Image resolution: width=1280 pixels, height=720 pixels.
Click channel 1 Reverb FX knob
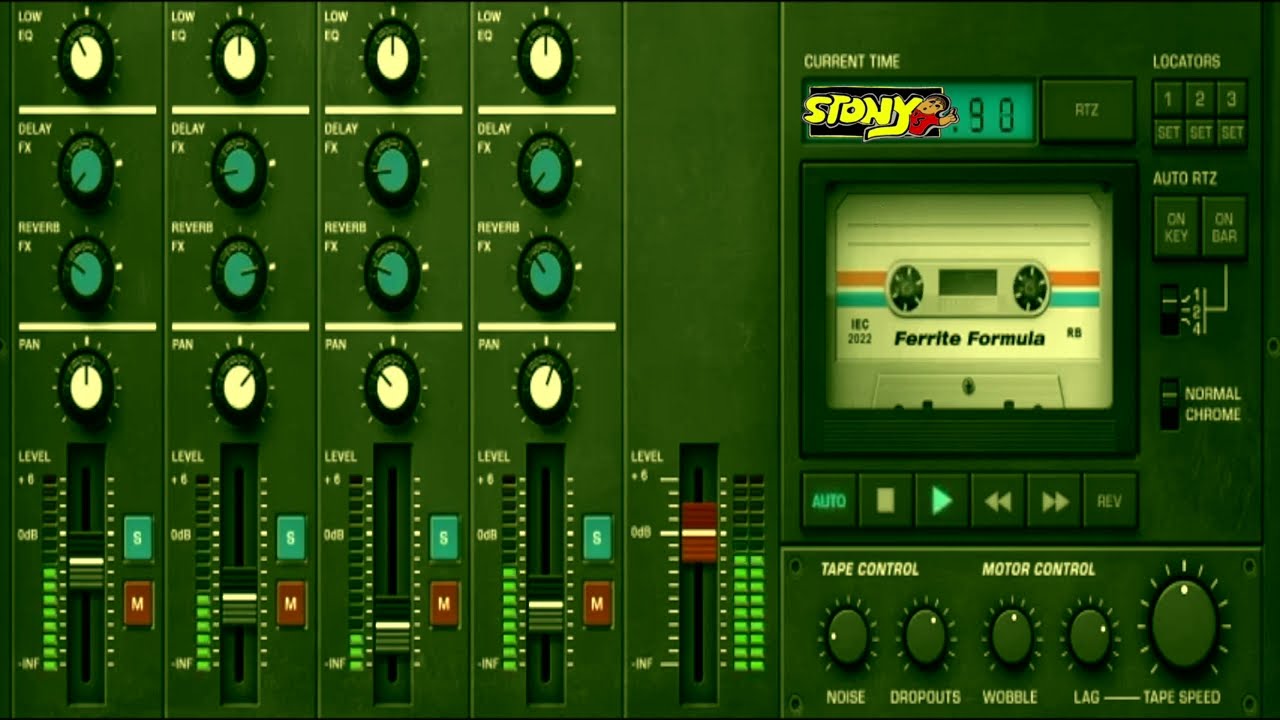tap(87, 274)
